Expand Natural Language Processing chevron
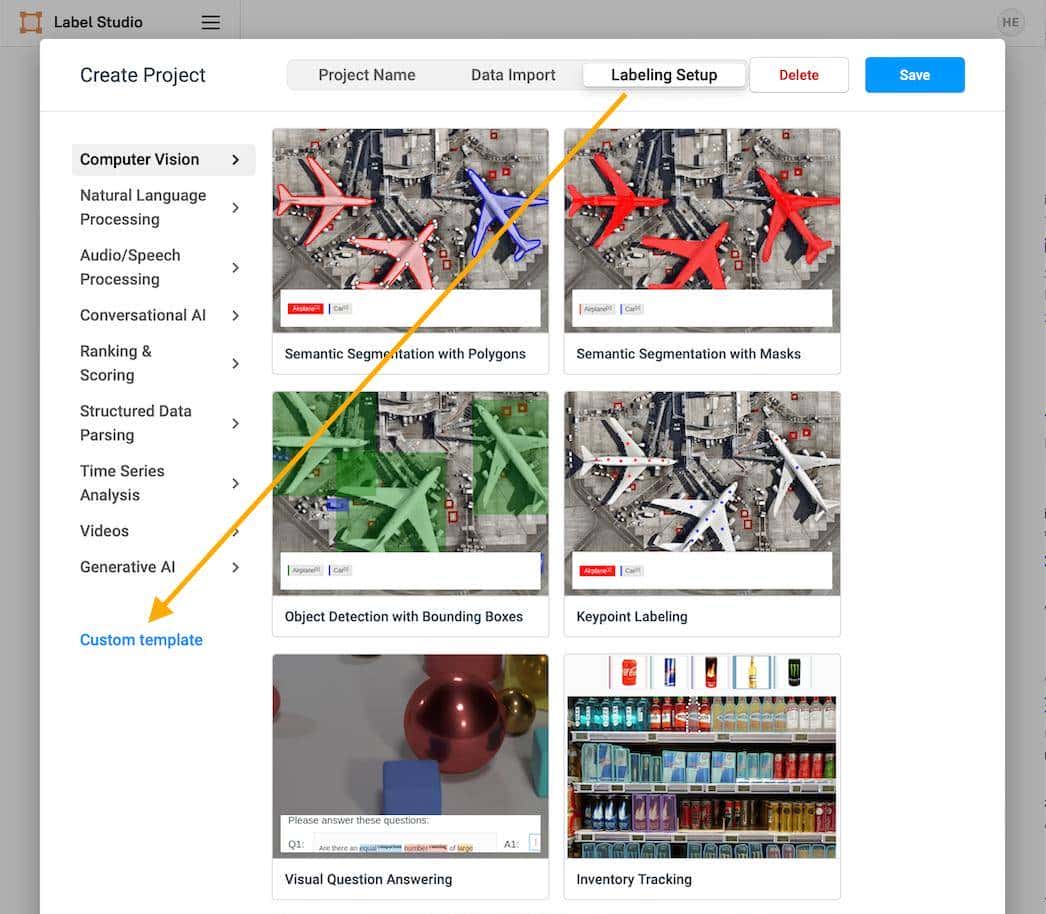The width and height of the screenshot is (1046, 914). [x=236, y=208]
